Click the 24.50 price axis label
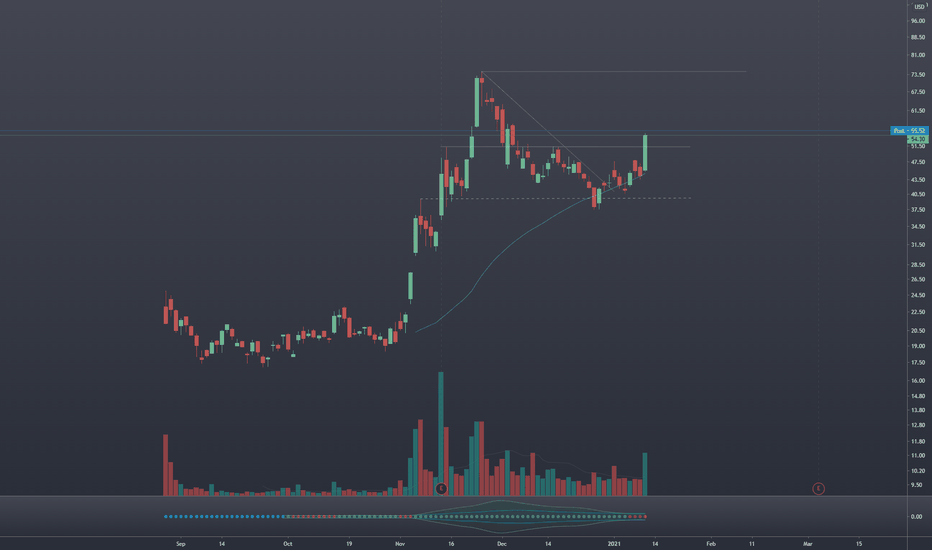 click(918, 295)
